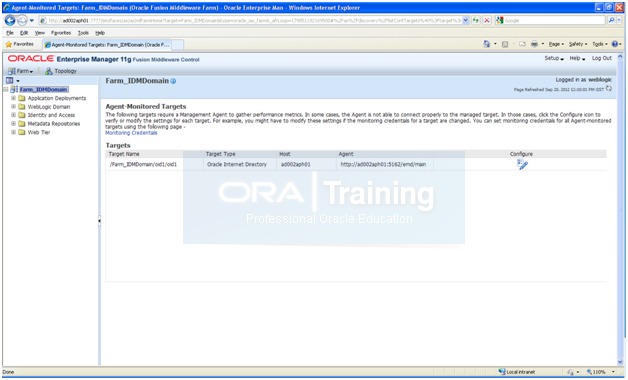Open the Setup dropdown menu

click(x=554, y=58)
